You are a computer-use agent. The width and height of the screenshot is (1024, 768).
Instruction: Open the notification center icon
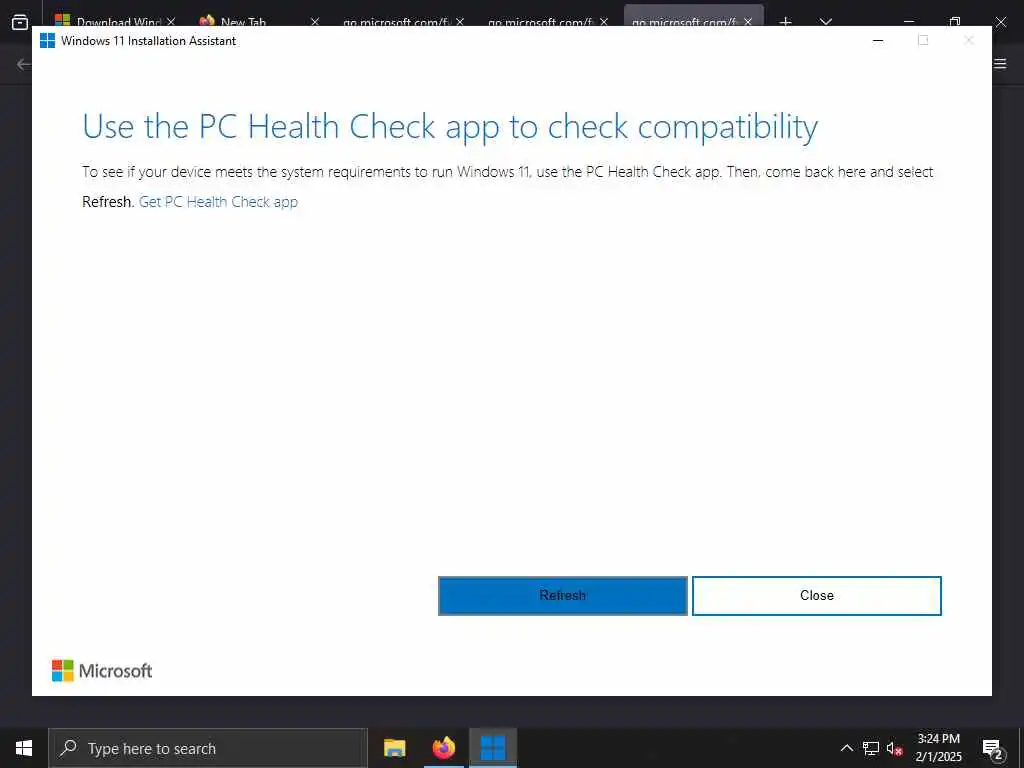pyautogui.click(x=993, y=748)
